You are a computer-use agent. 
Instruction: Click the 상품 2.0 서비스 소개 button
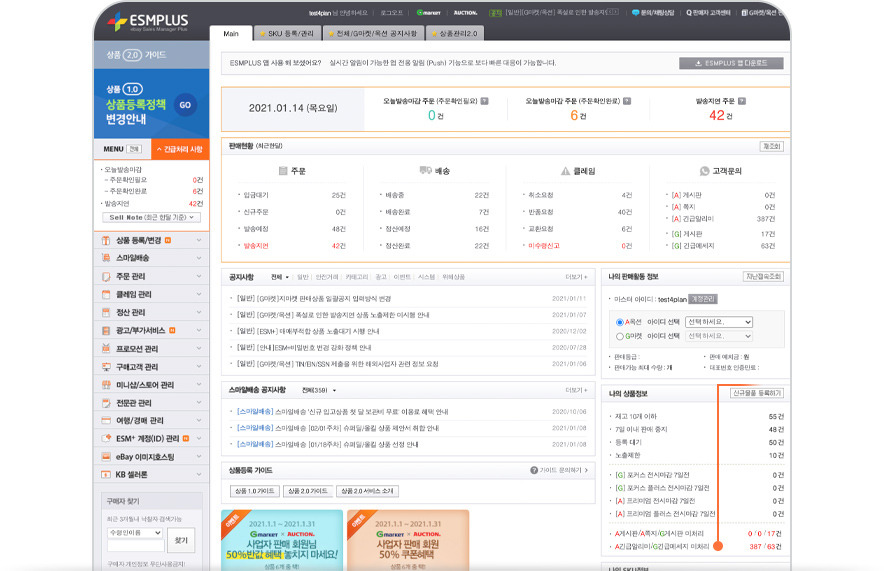pyautogui.click(x=368, y=491)
